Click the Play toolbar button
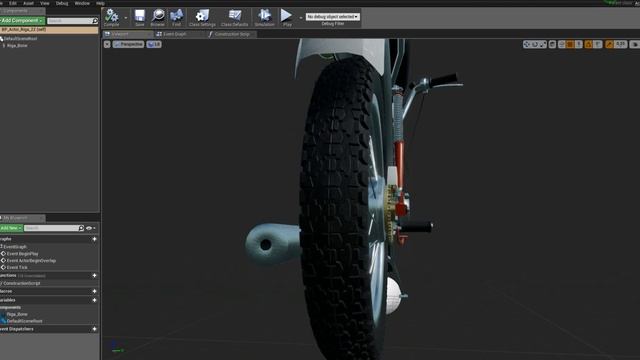This screenshot has width=640, height=360. pyautogui.click(x=287, y=18)
